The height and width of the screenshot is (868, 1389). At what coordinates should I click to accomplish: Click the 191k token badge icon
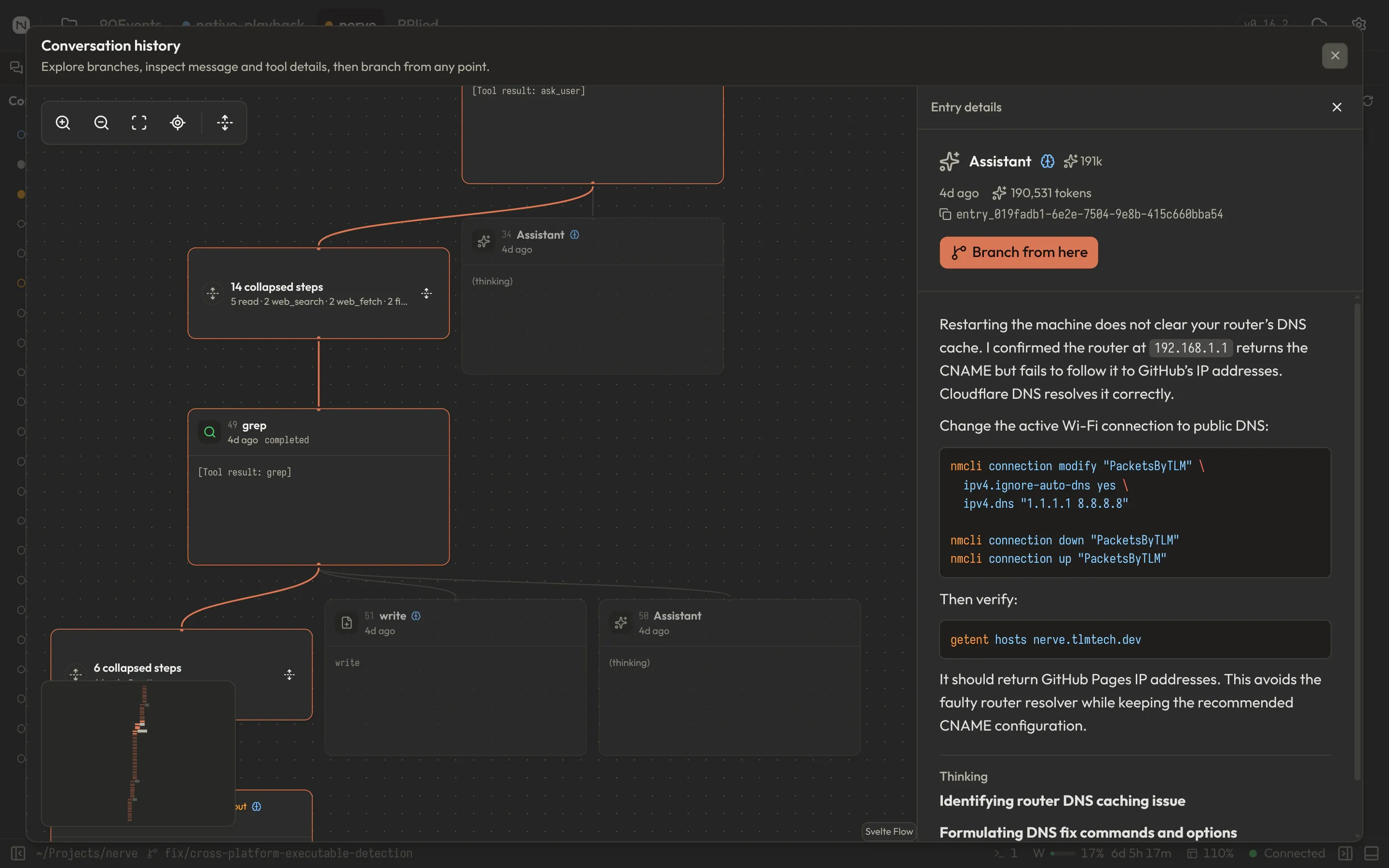(x=1071, y=162)
